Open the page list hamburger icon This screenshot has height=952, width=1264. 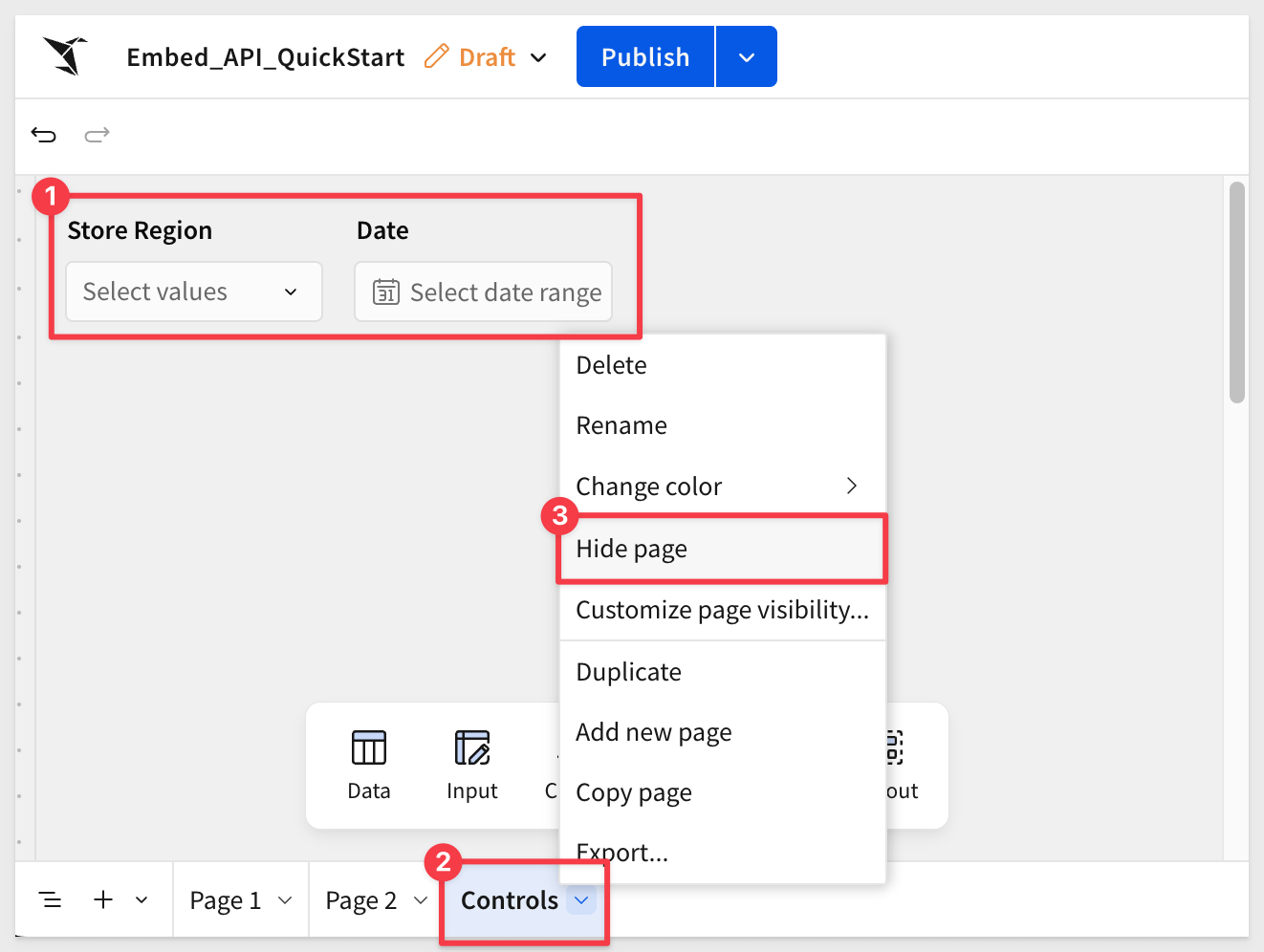(x=50, y=900)
